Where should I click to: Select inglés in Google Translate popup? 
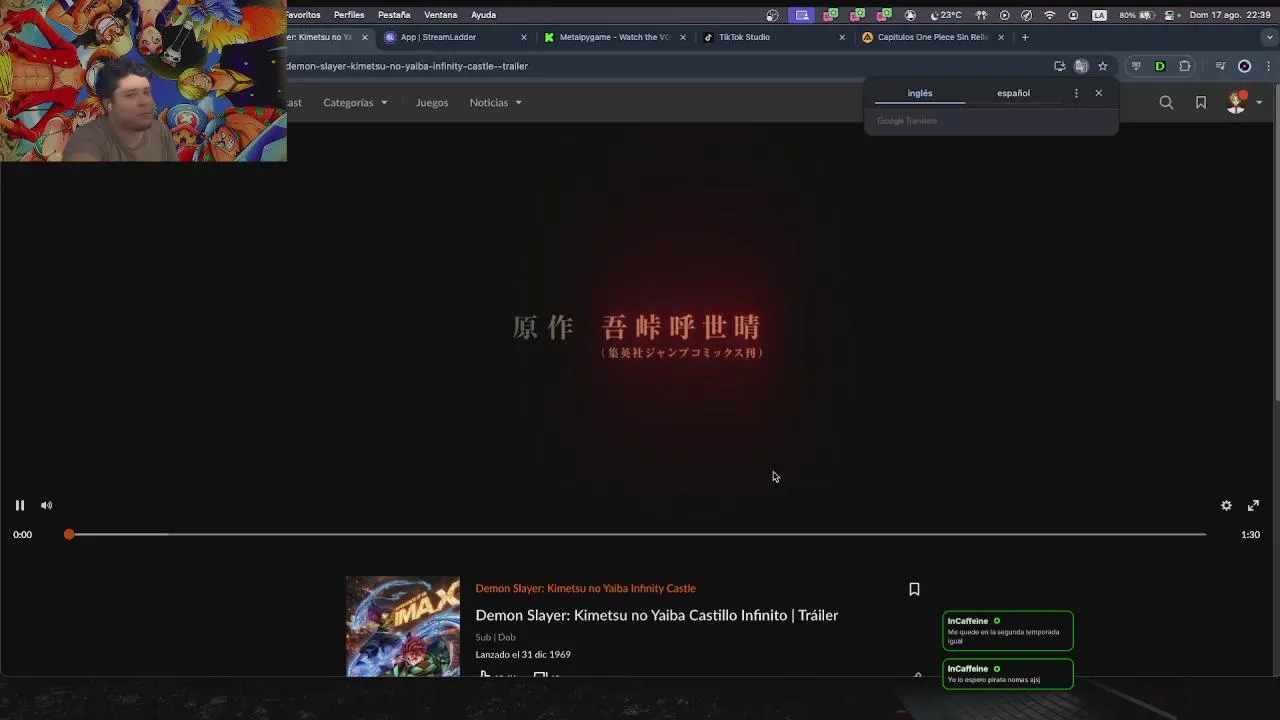pyautogui.click(x=920, y=93)
